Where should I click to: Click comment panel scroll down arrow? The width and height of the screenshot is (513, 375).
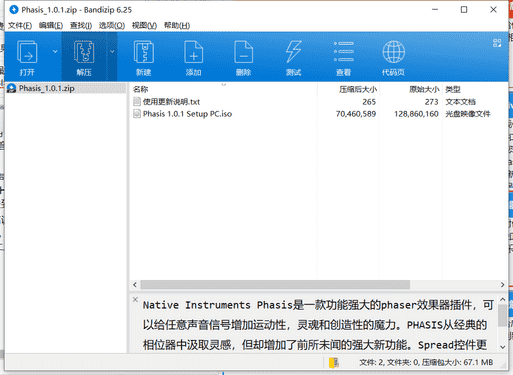503,347
